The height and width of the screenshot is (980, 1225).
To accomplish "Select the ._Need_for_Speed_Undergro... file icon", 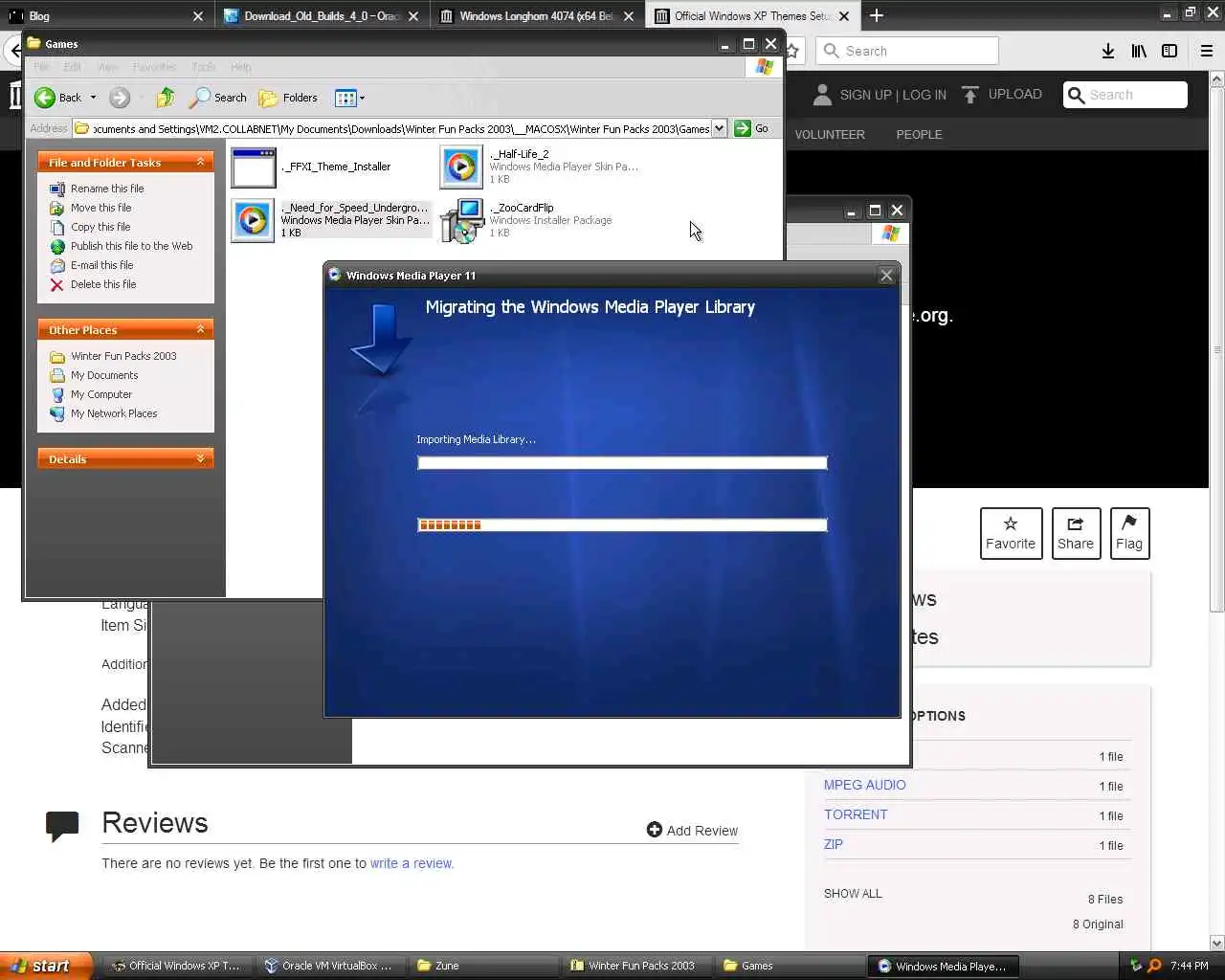I will (x=254, y=221).
